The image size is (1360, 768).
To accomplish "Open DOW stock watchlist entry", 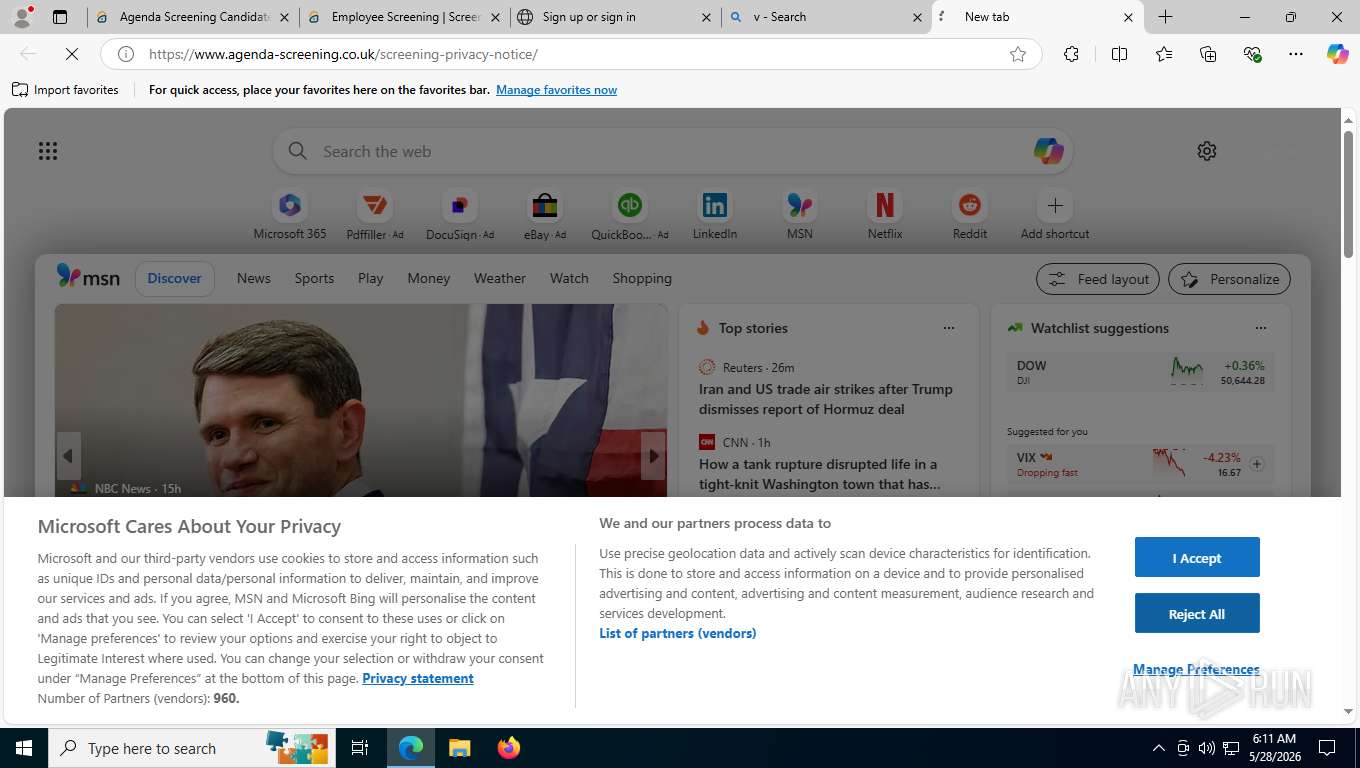I will (1141, 371).
